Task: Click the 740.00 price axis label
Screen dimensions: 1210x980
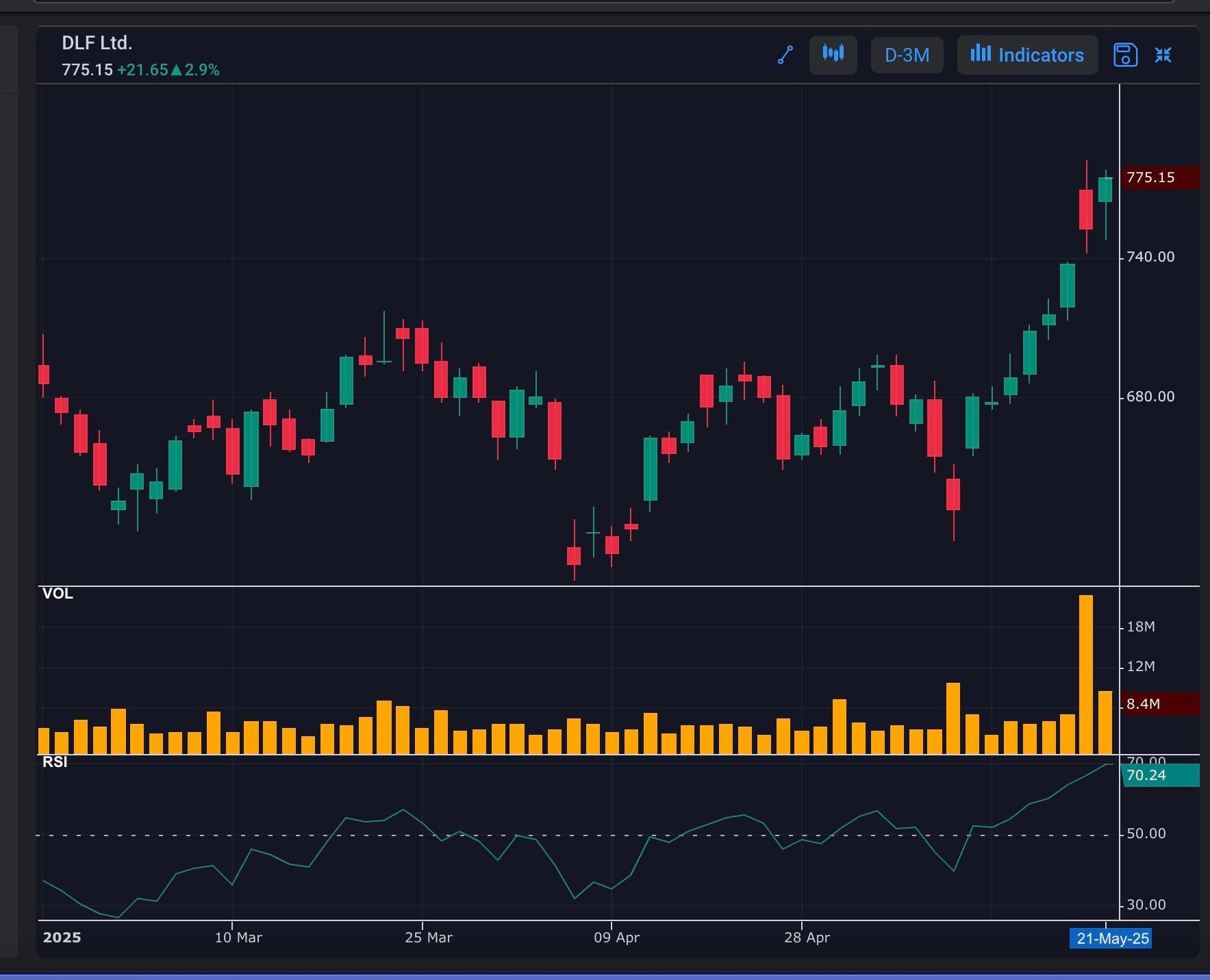Action: pyautogui.click(x=1150, y=257)
